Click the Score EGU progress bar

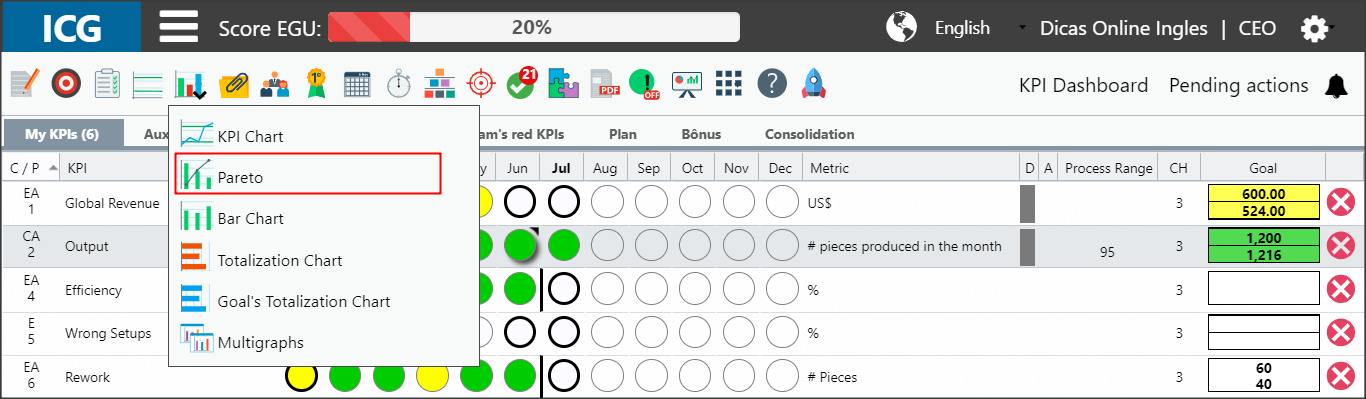[533, 27]
